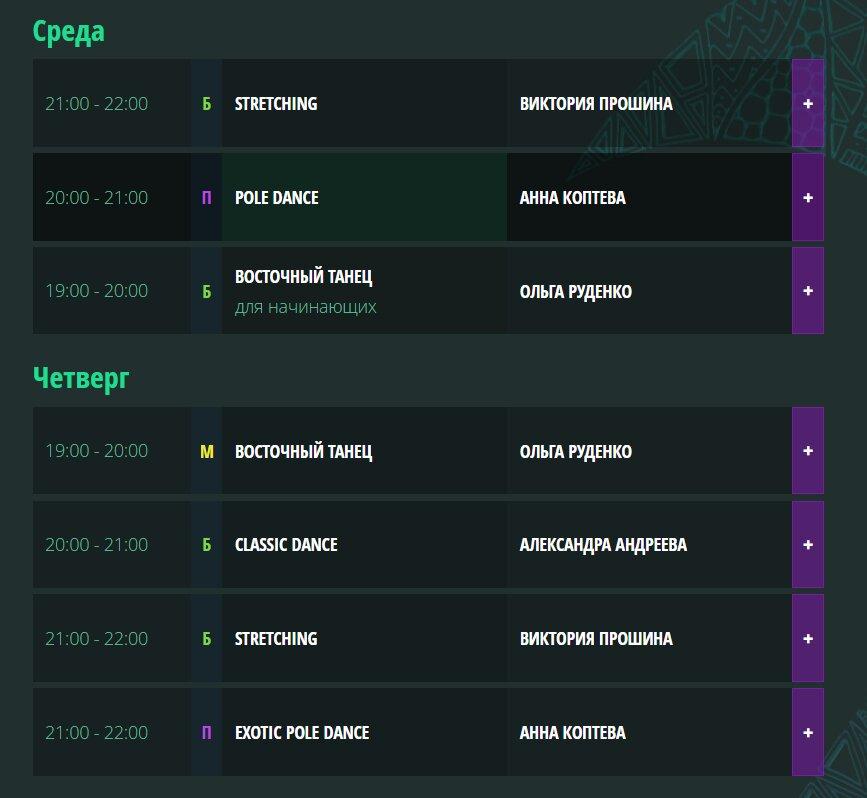The image size is (867, 798).
Task: Open the Exotic Pole Dance class title
Action: pos(302,733)
